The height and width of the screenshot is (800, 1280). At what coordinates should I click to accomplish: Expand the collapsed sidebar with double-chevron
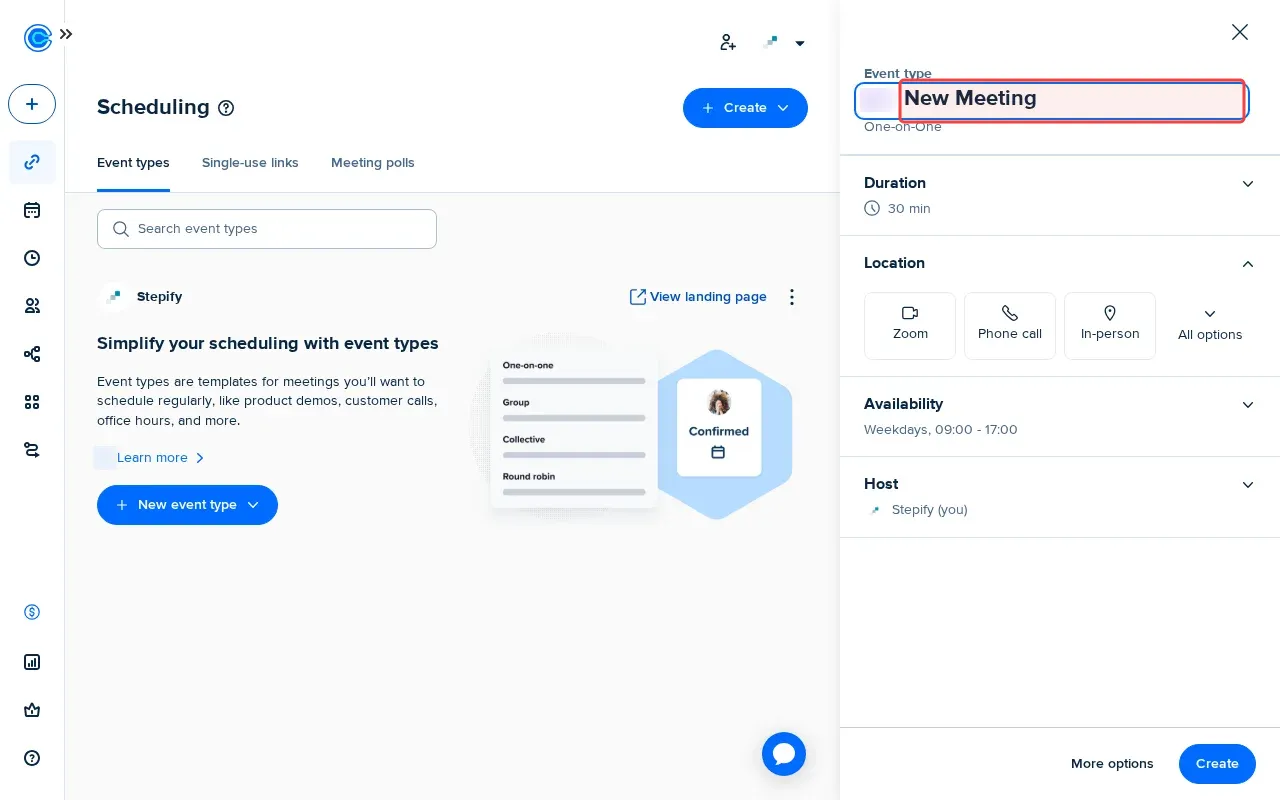(x=66, y=34)
